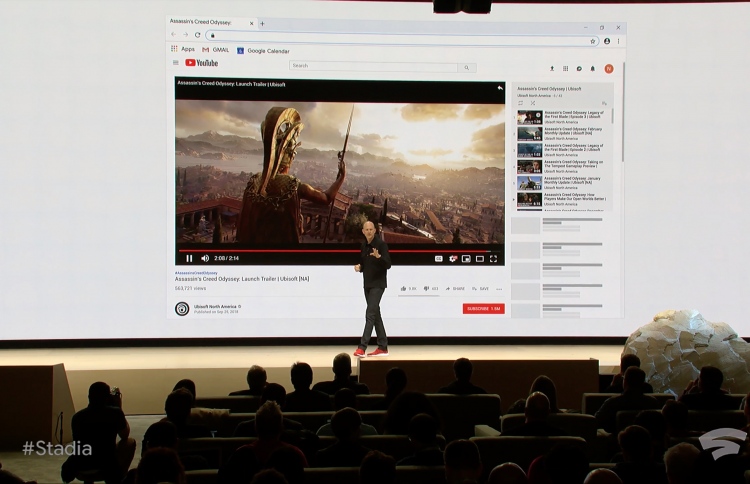Open the Google Calendar bookmark
Image resolution: width=750 pixels, height=484 pixels.
pyautogui.click(x=264, y=51)
